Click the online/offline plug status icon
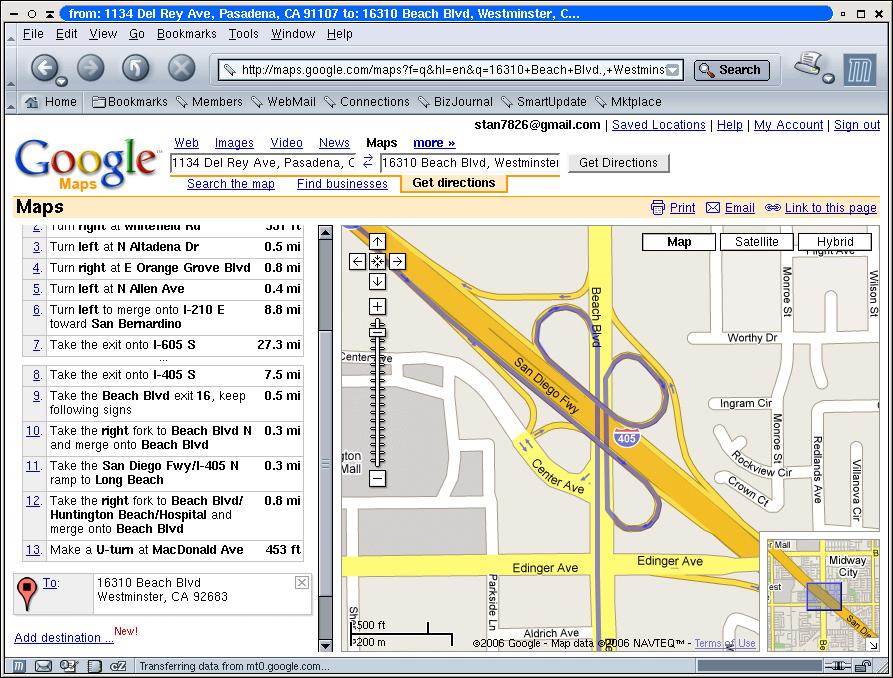The height and width of the screenshot is (678, 893). [837, 665]
